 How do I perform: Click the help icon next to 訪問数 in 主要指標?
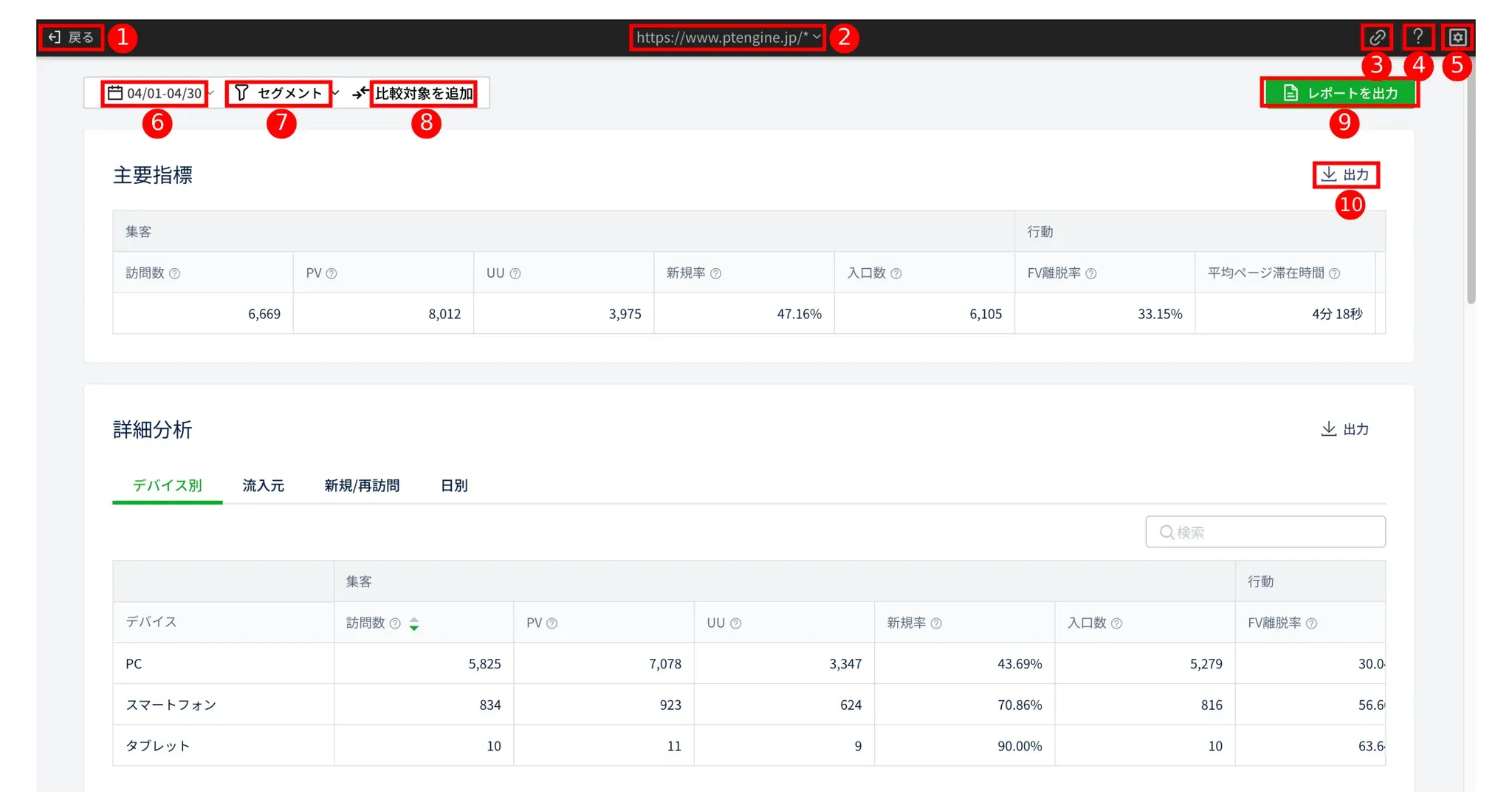175,273
